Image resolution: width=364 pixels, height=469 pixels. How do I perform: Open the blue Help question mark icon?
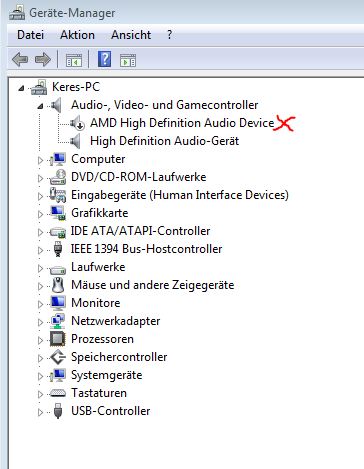(104, 59)
